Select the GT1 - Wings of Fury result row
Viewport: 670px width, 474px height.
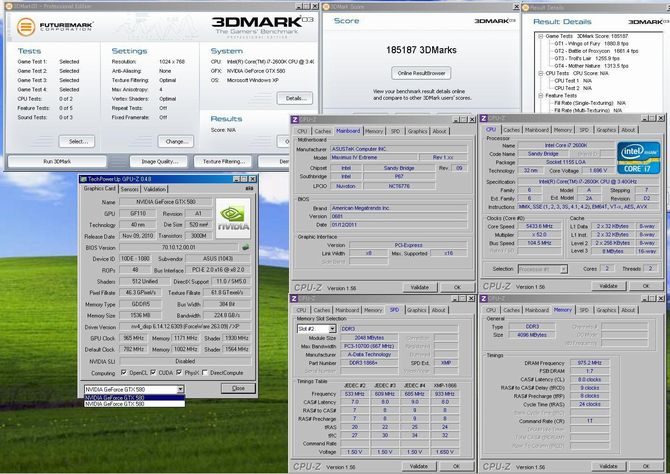point(591,44)
